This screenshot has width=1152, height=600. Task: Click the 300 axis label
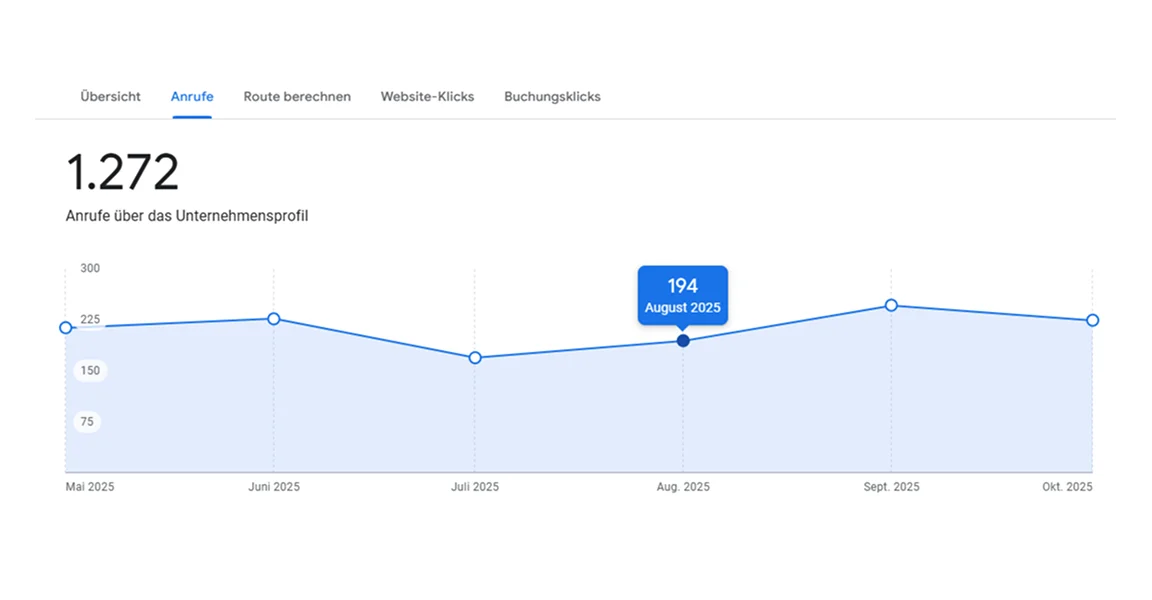89,268
